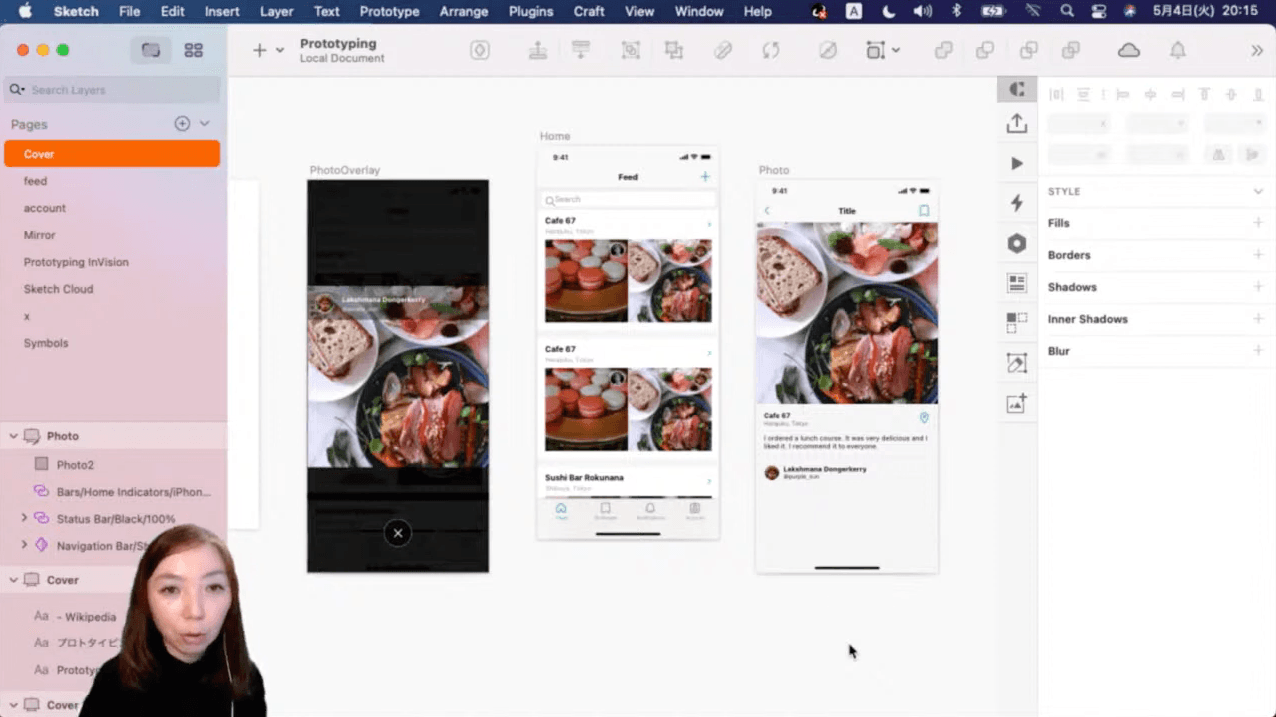Click the Craft Prototype play icon

click(1017, 163)
